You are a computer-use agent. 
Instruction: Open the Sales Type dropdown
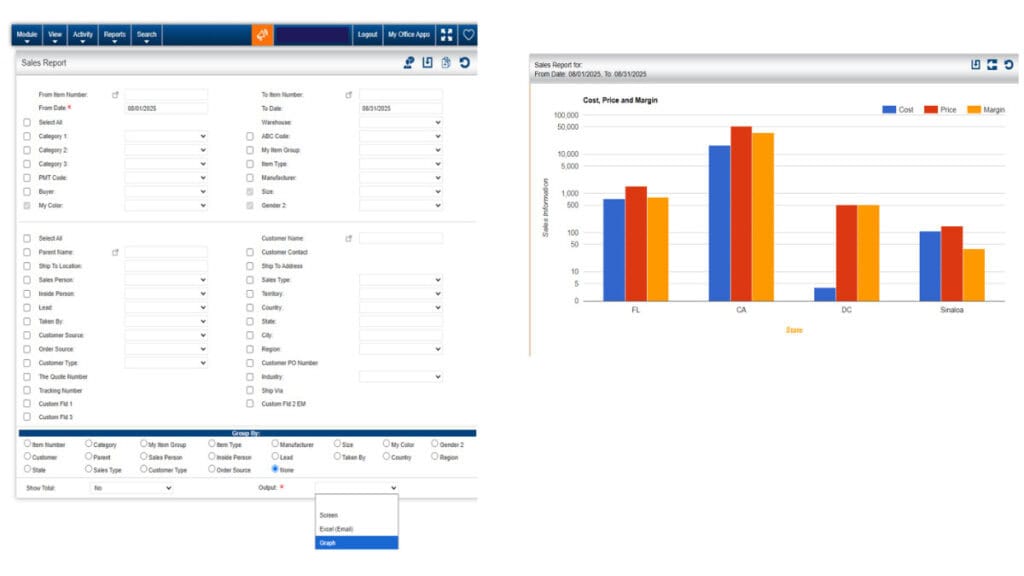coord(400,280)
